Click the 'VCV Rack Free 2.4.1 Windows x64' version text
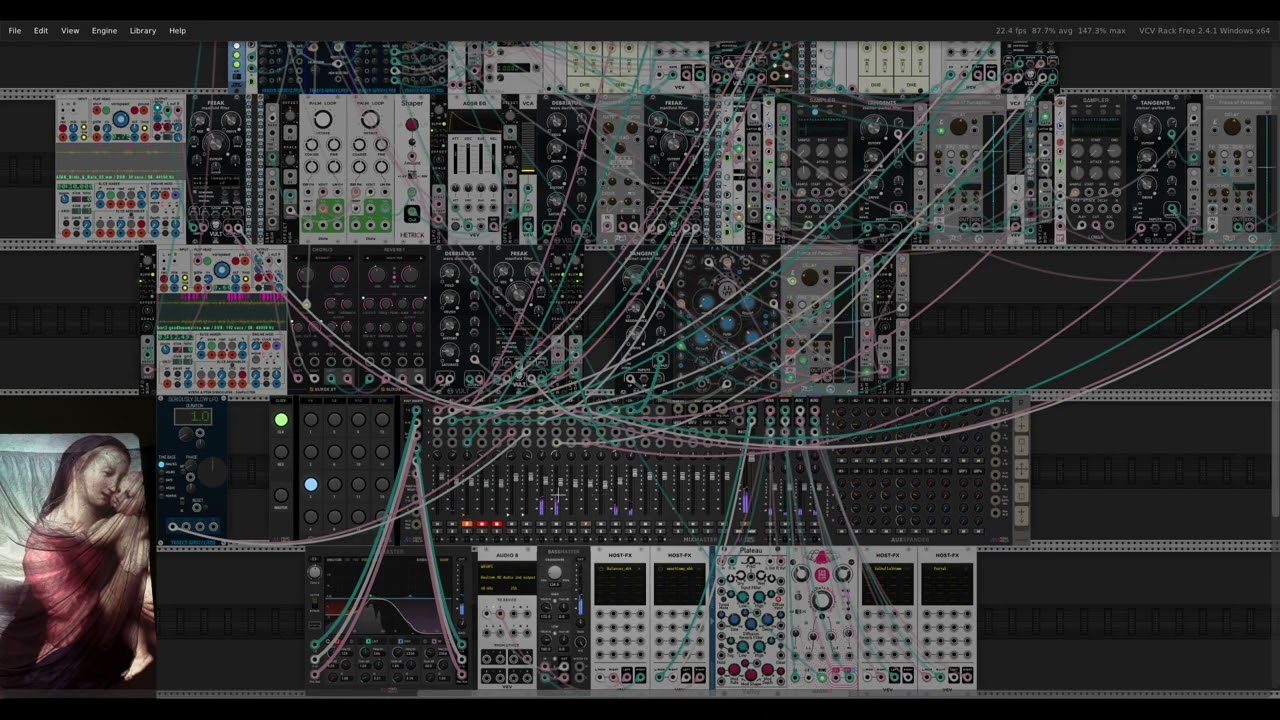Image resolution: width=1280 pixels, height=720 pixels. coord(1204,31)
